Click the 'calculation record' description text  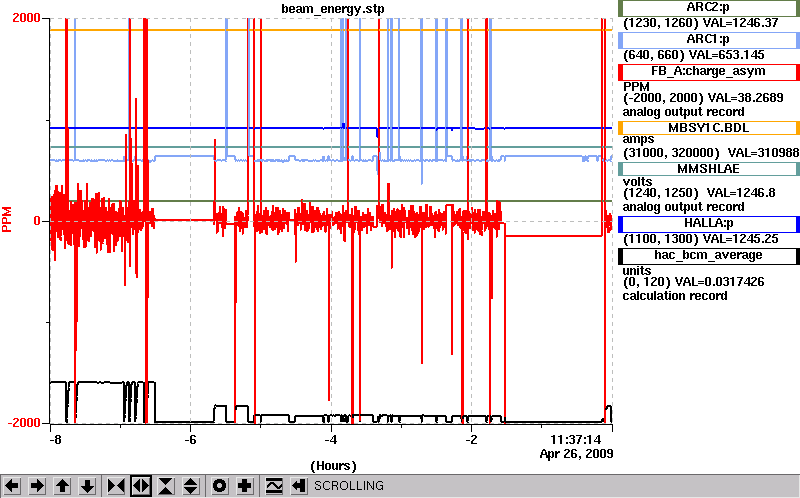pos(674,296)
